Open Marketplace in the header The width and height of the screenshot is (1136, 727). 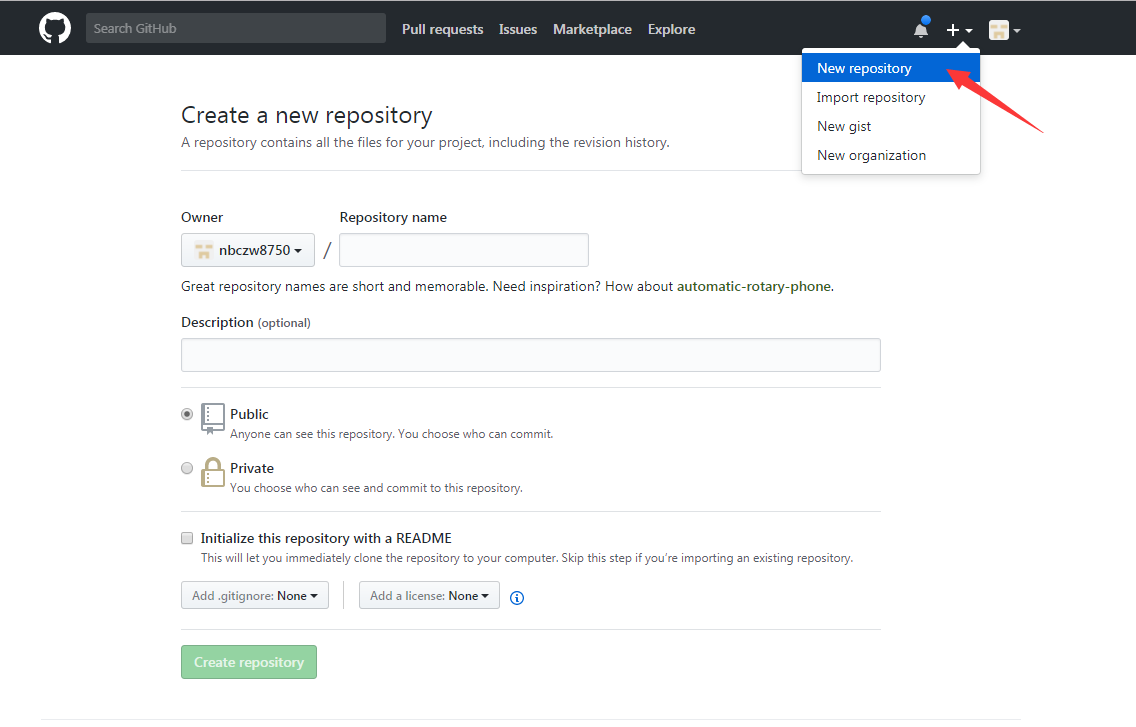[592, 29]
